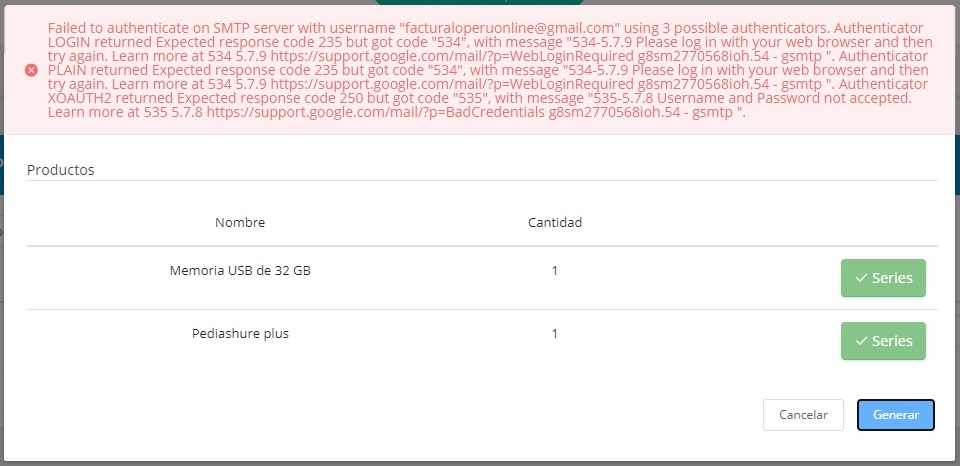Click the facturaloperuonline@gmail.com username text
The height and width of the screenshot is (466, 960).
pos(511,28)
